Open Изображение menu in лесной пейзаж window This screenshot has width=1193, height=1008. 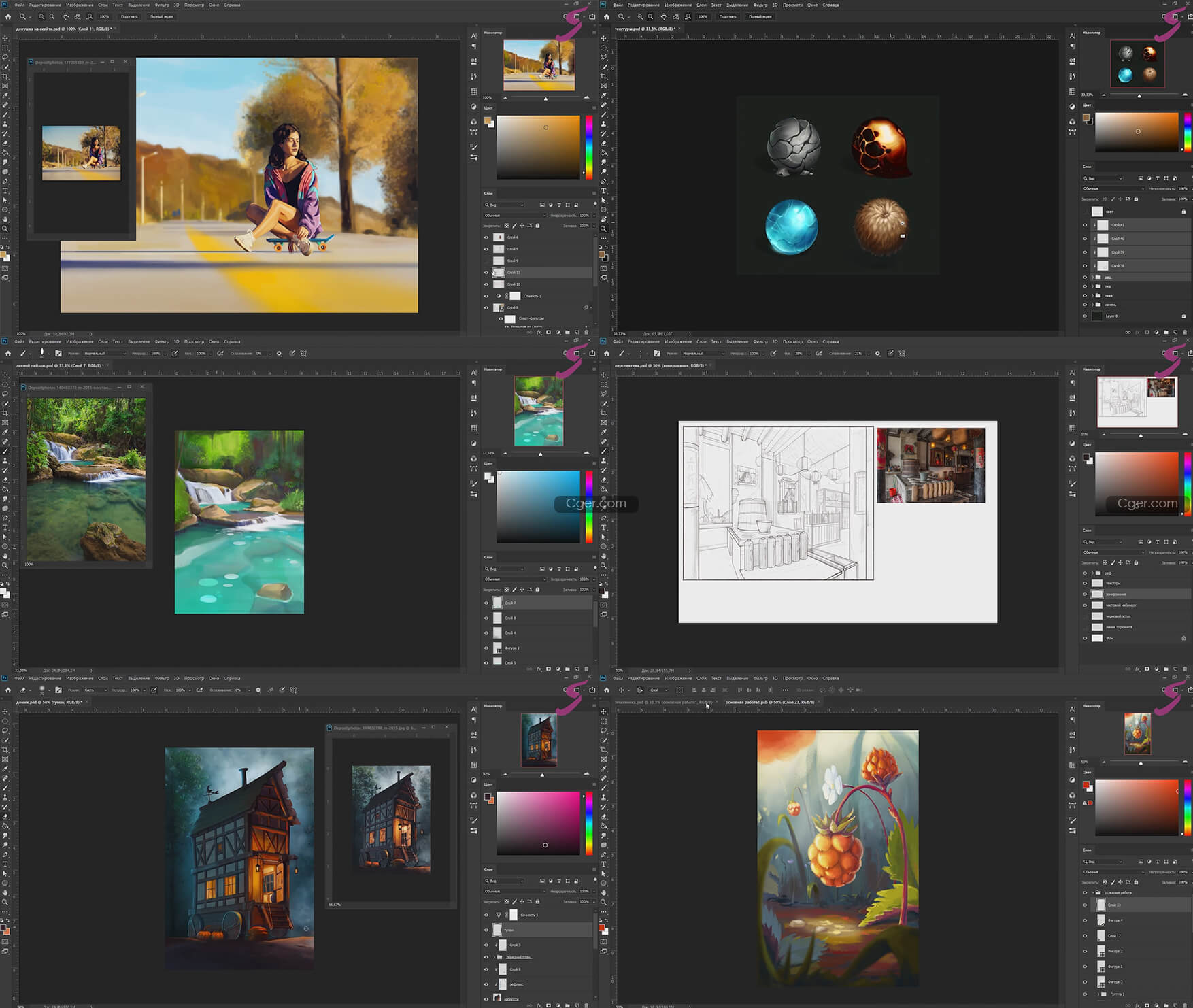click(x=80, y=341)
